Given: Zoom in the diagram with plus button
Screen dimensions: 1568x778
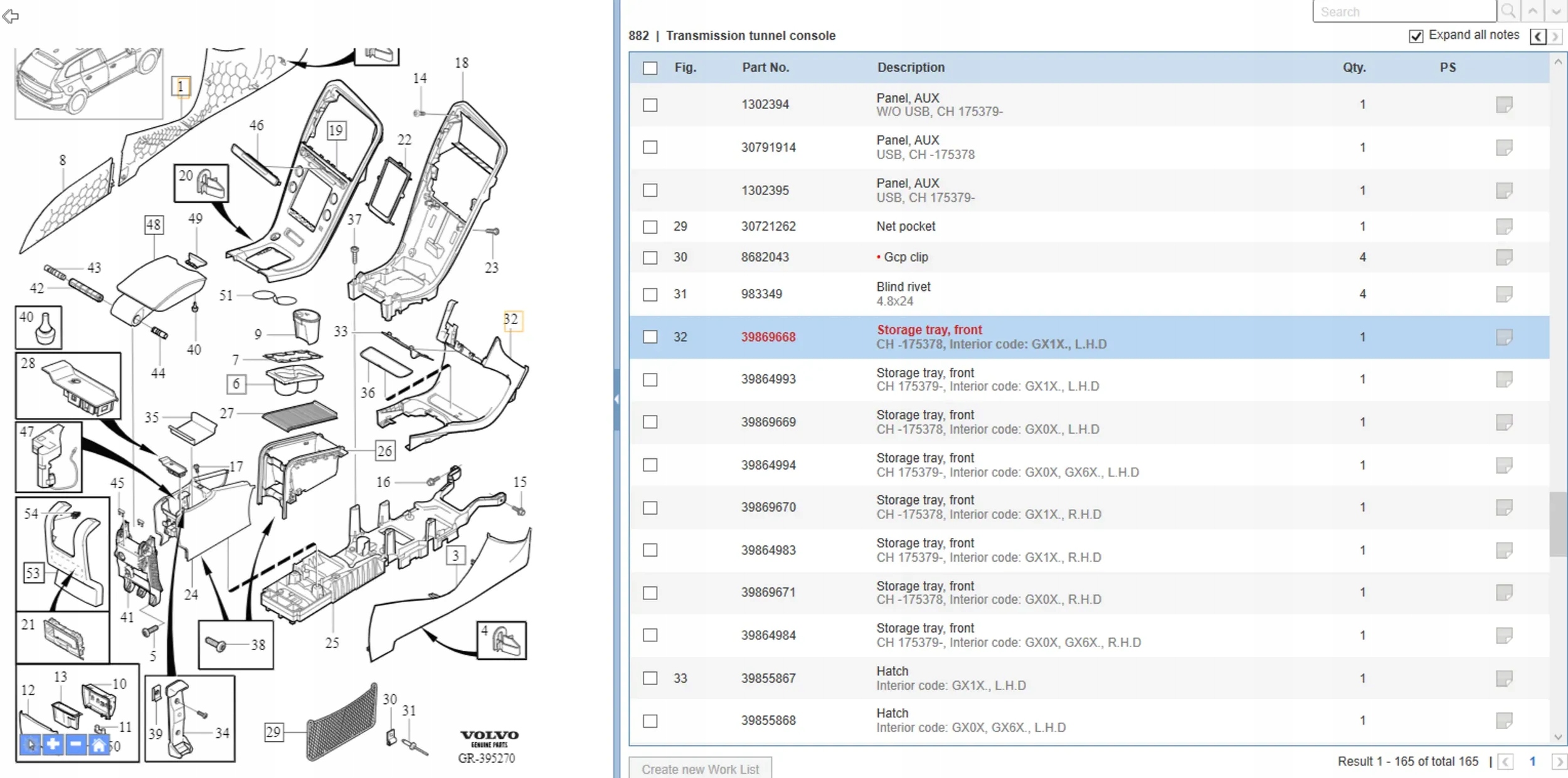Looking at the screenshot, I should [53, 745].
